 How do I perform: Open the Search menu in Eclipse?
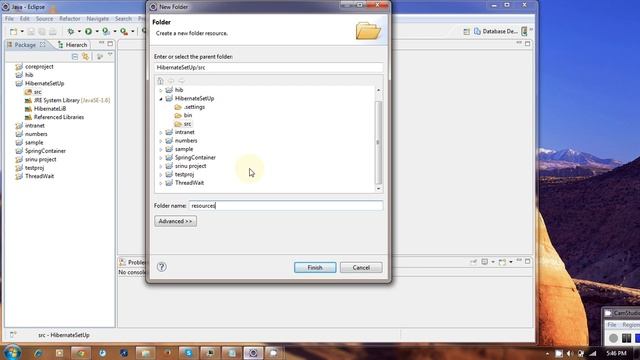(x=123, y=19)
